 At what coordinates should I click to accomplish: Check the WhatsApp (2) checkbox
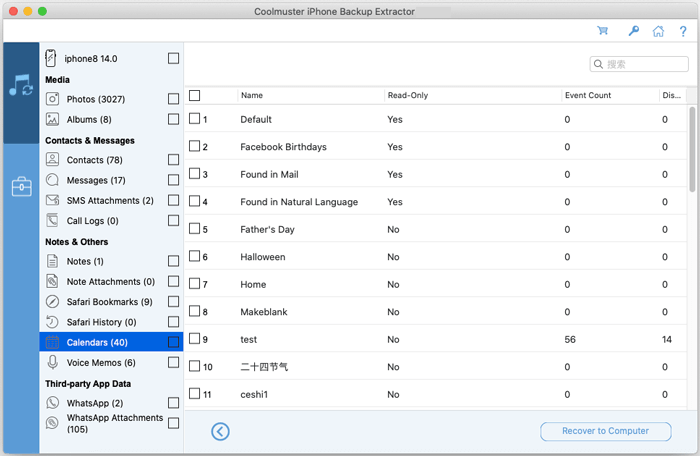(173, 403)
